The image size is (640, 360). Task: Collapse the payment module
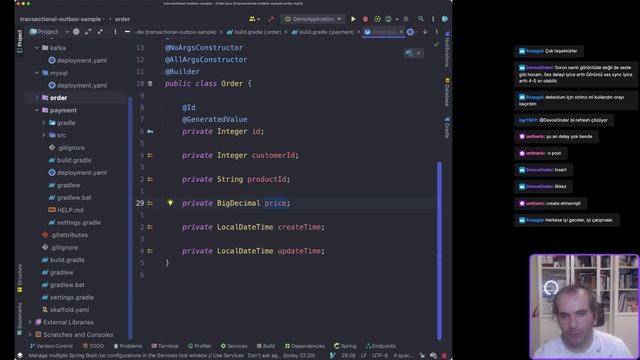pos(37,110)
